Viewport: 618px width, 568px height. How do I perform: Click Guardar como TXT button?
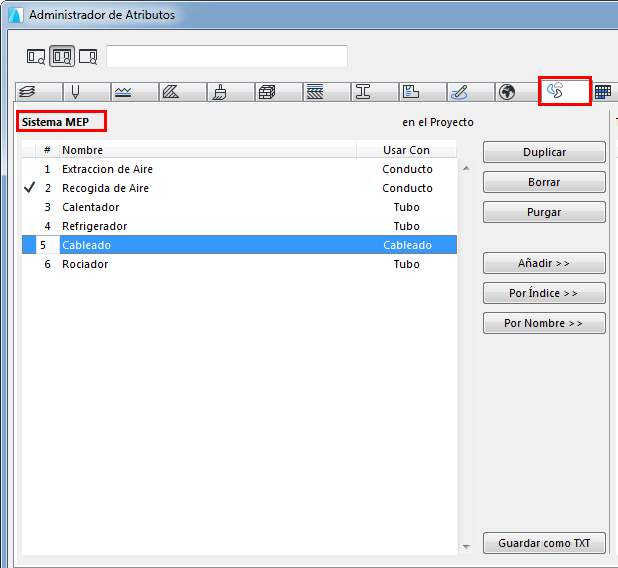tap(544, 543)
